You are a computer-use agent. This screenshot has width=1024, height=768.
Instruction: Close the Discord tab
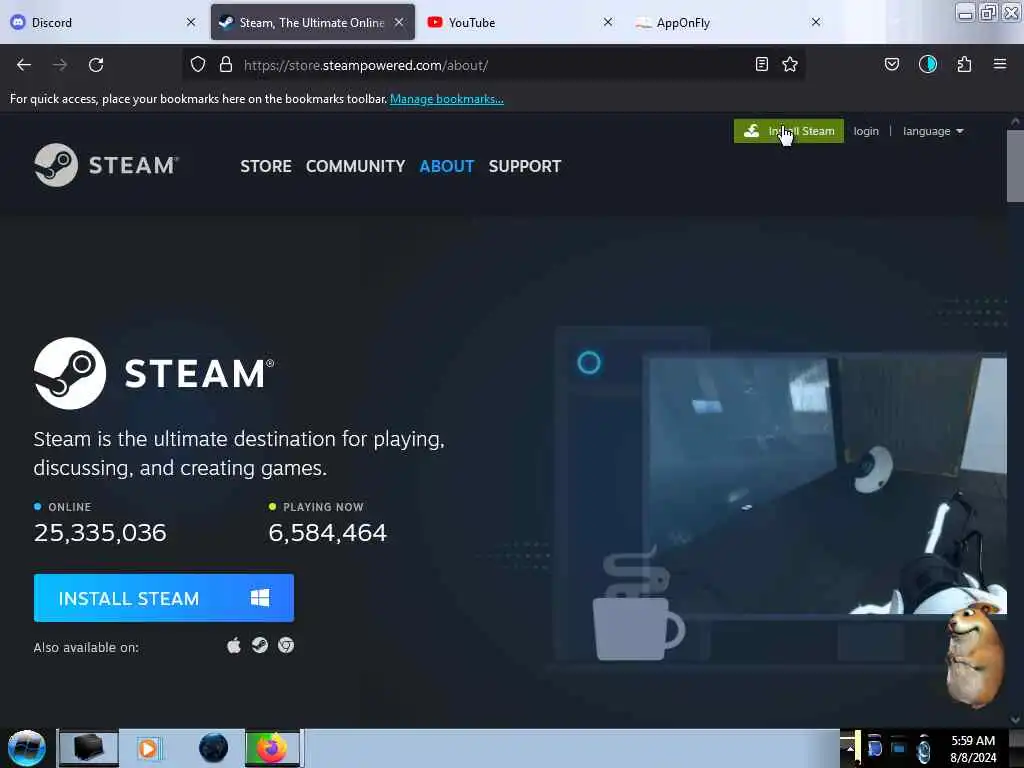pyautogui.click(x=191, y=22)
